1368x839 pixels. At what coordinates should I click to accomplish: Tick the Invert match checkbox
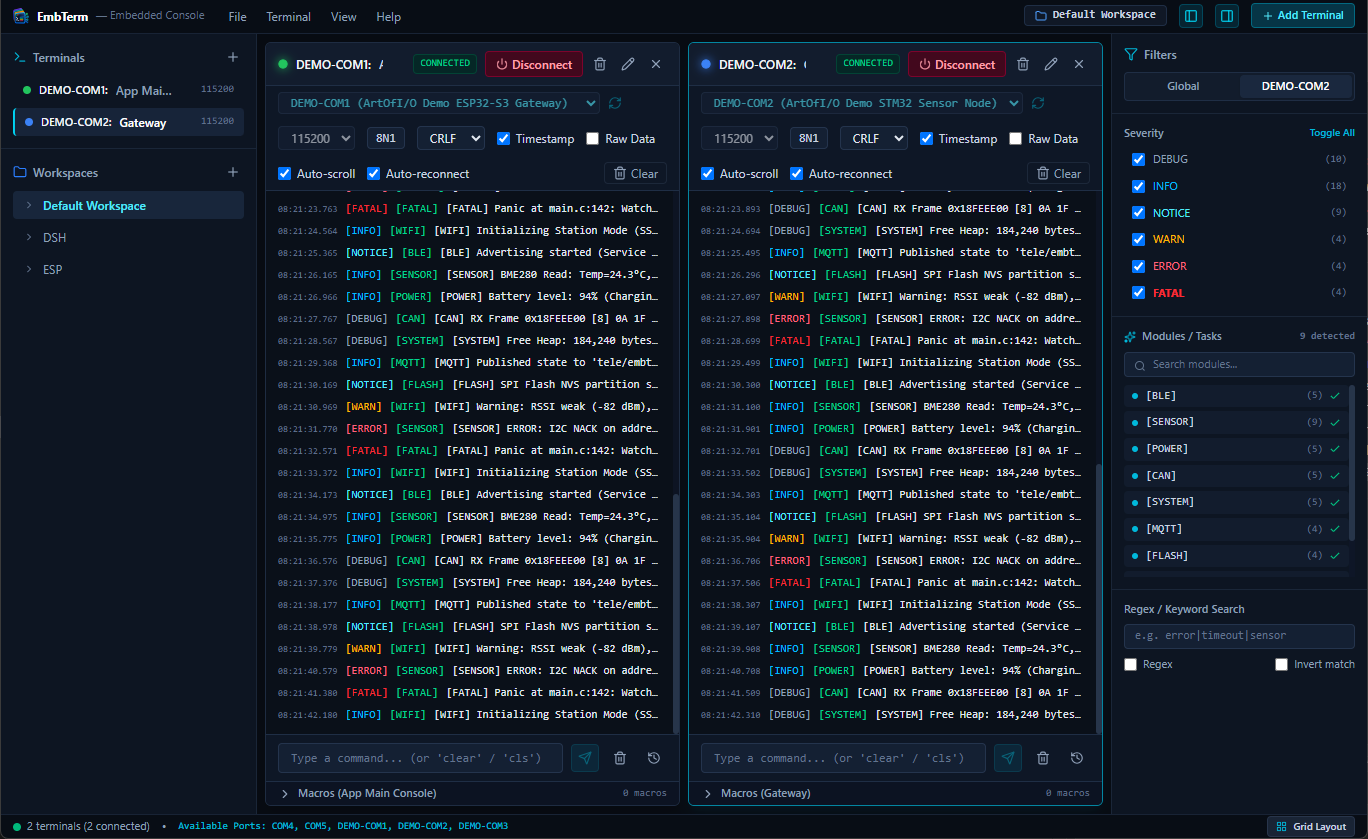[1281, 664]
